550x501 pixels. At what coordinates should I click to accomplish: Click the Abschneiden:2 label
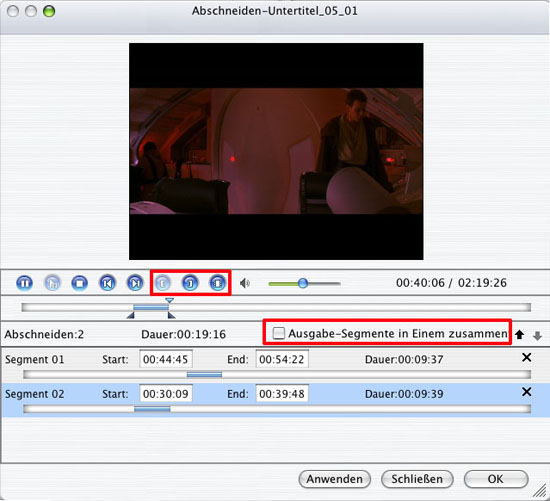coord(44,334)
